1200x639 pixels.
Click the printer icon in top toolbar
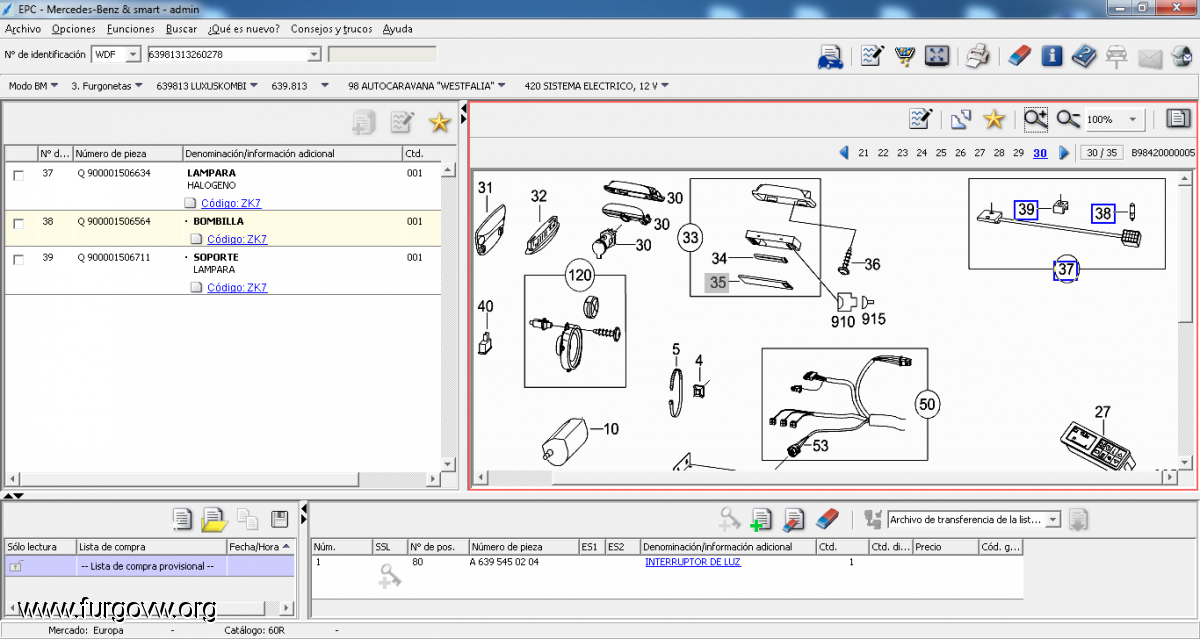979,56
